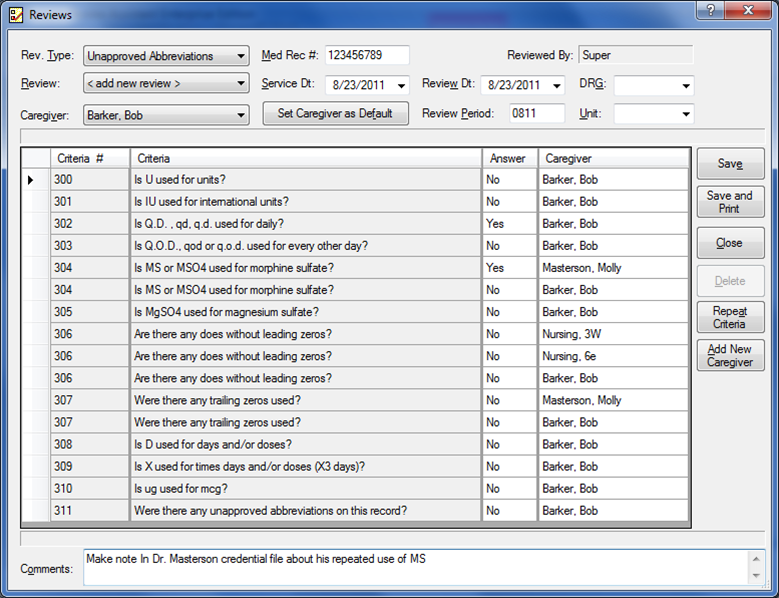The width and height of the screenshot is (779, 598).
Task: Click the Comments text box
Action: tap(415, 567)
